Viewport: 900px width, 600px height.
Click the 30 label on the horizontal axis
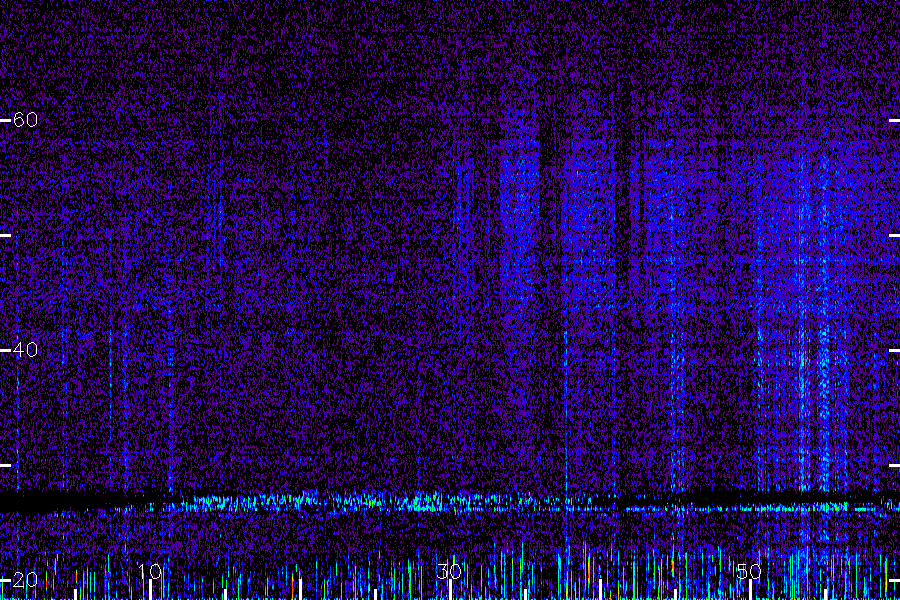[x=449, y=571]
